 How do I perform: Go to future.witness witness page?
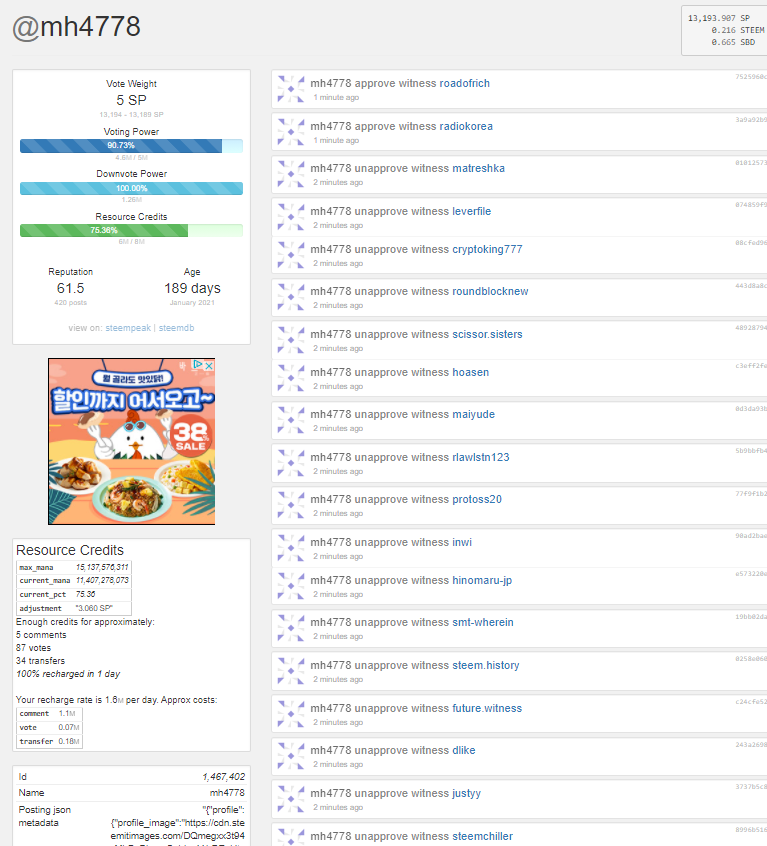(487, 708)
